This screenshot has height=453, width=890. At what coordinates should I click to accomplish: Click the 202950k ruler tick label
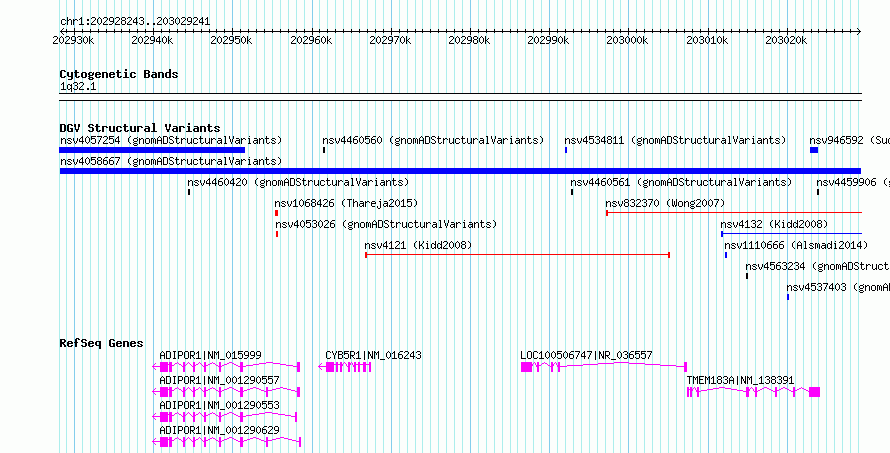232,40
